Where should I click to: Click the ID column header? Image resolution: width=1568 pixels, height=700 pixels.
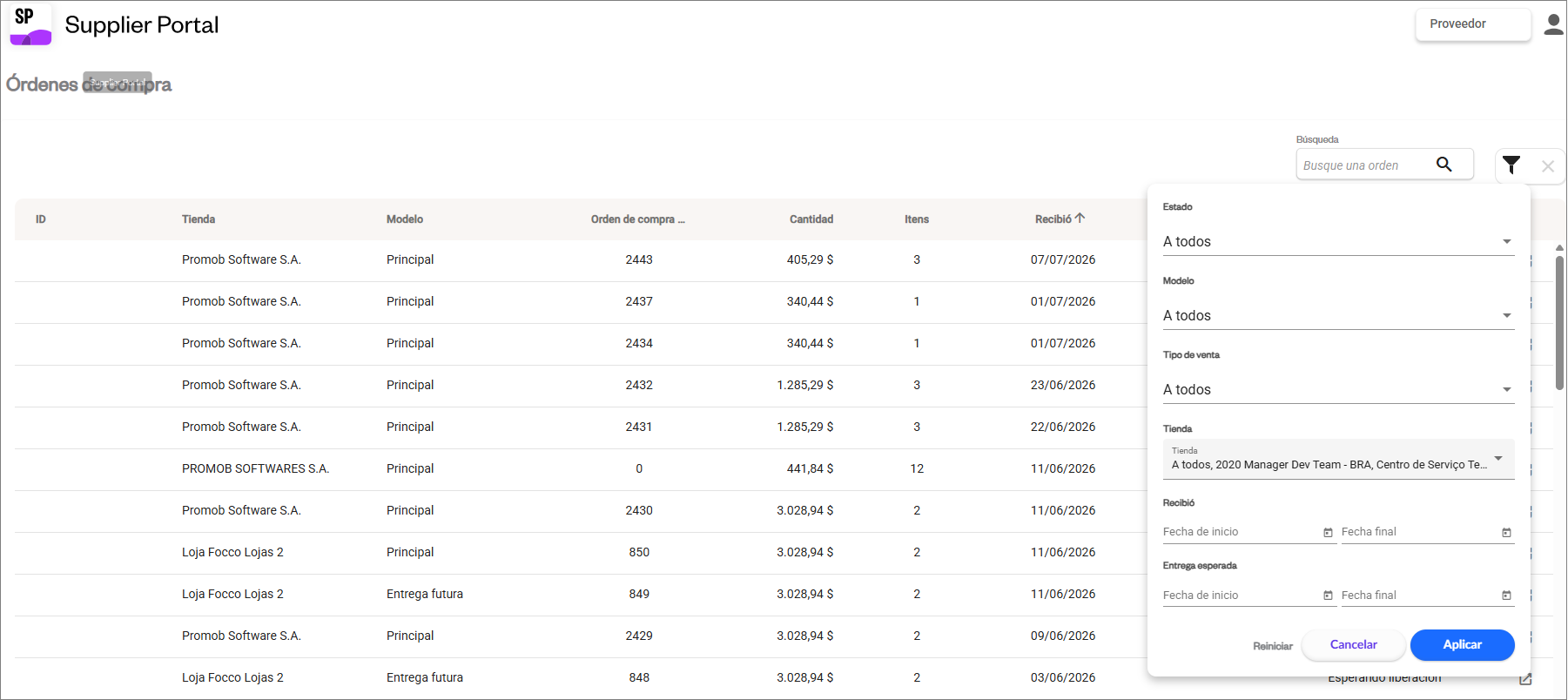41,219
